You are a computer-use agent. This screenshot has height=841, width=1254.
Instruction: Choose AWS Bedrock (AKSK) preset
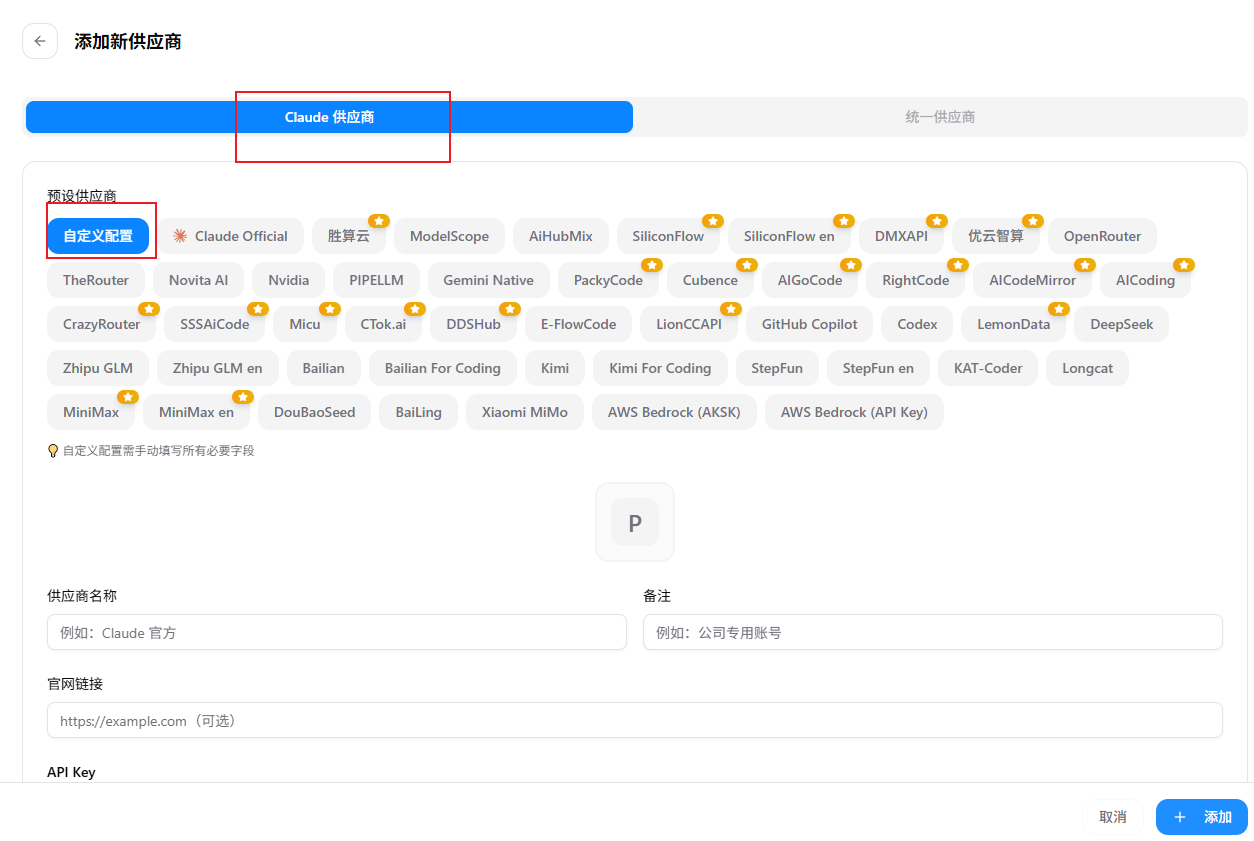(674, 412)
